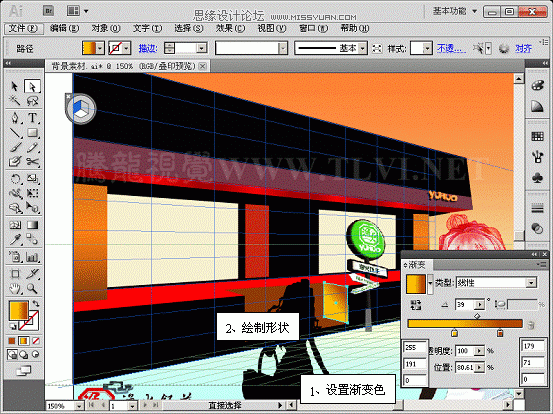Select the Blend tool
Image resolution: width=553 pixels, height=414 pixels.
(x=32, y=240)
